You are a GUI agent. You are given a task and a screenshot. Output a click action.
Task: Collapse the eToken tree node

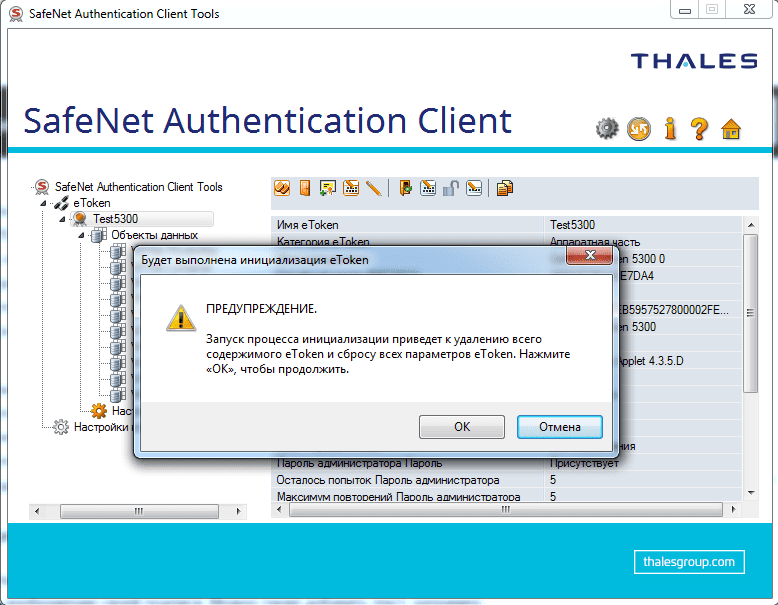43,203
